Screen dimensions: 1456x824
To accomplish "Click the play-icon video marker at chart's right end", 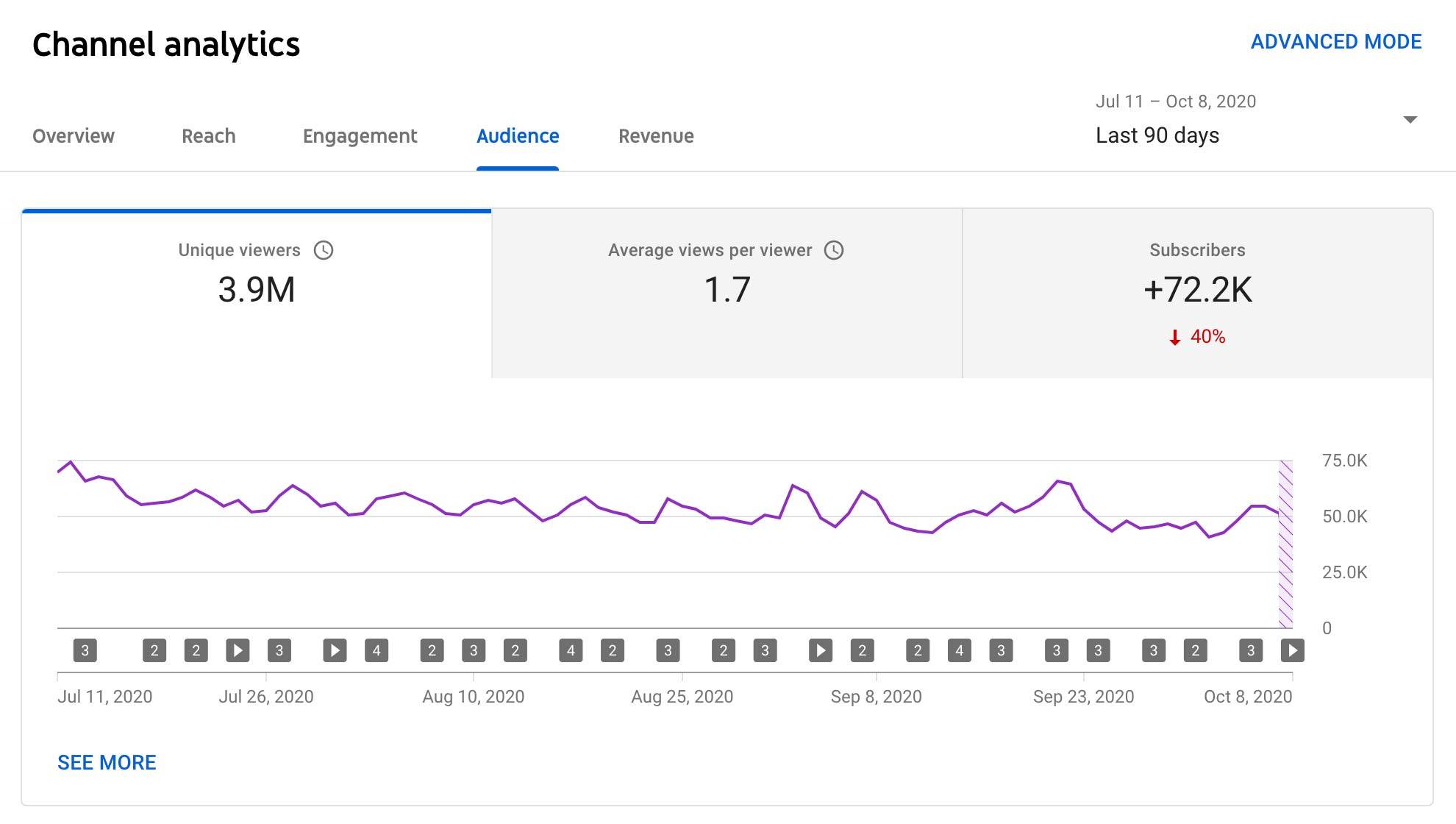I will [1292, 650].
